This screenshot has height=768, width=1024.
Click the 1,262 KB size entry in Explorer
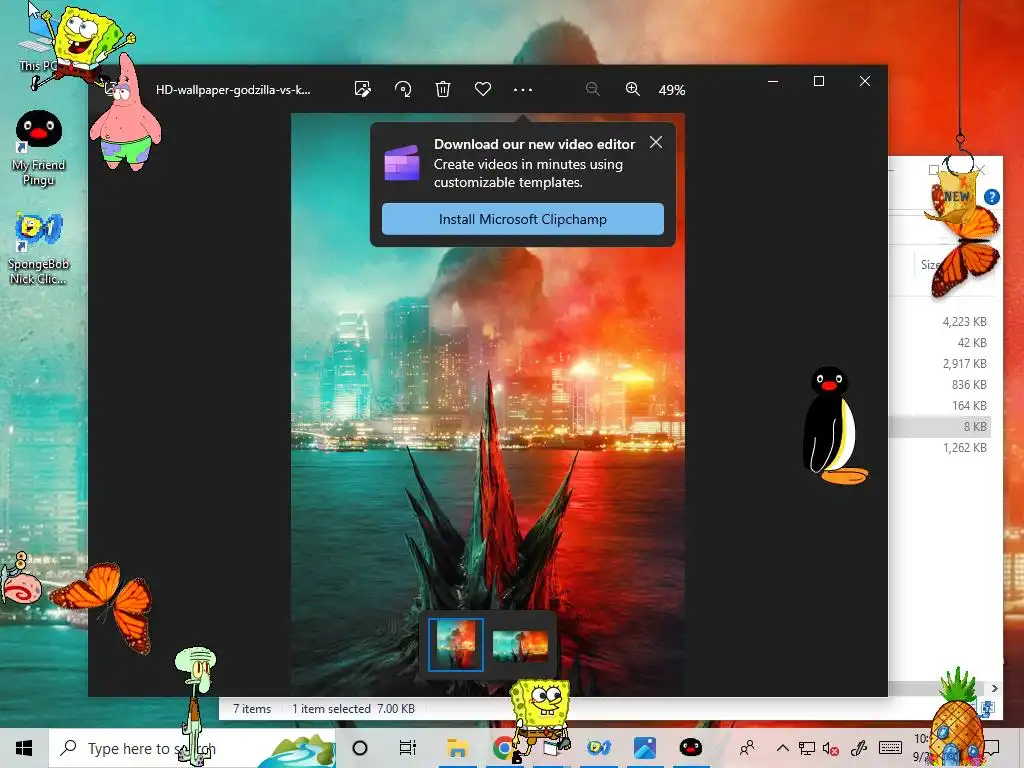[964, 447]
